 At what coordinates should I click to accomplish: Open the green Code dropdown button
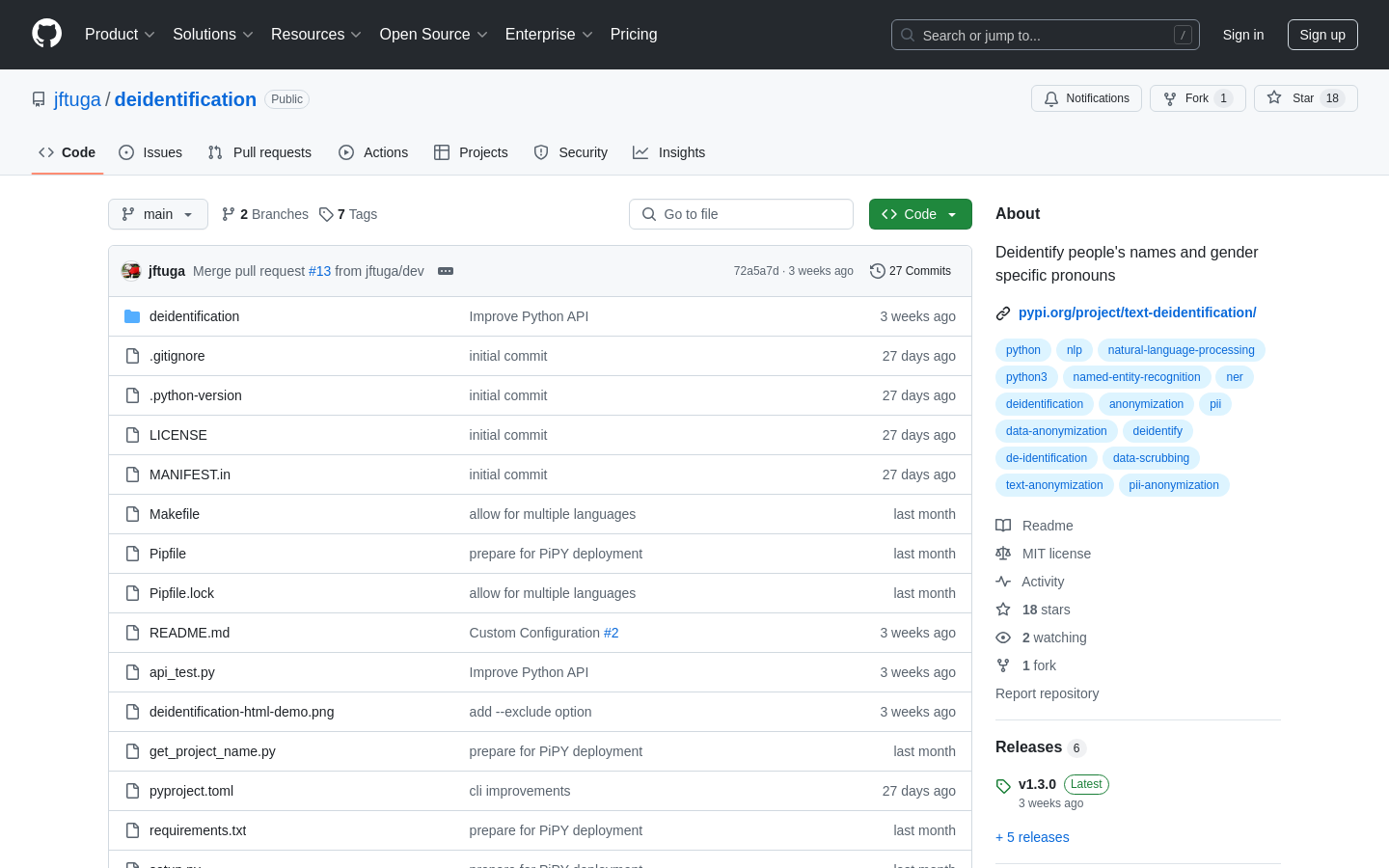[920, 214]
